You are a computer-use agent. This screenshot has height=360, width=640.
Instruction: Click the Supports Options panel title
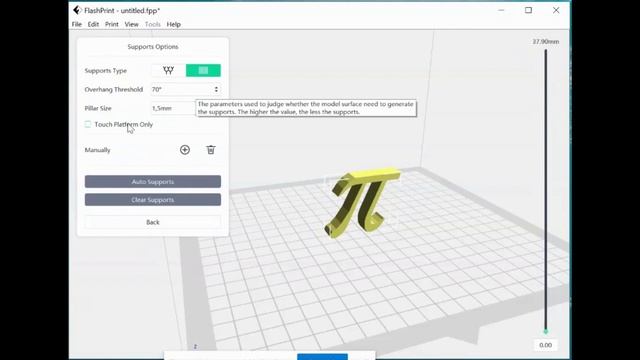(153, 47)
